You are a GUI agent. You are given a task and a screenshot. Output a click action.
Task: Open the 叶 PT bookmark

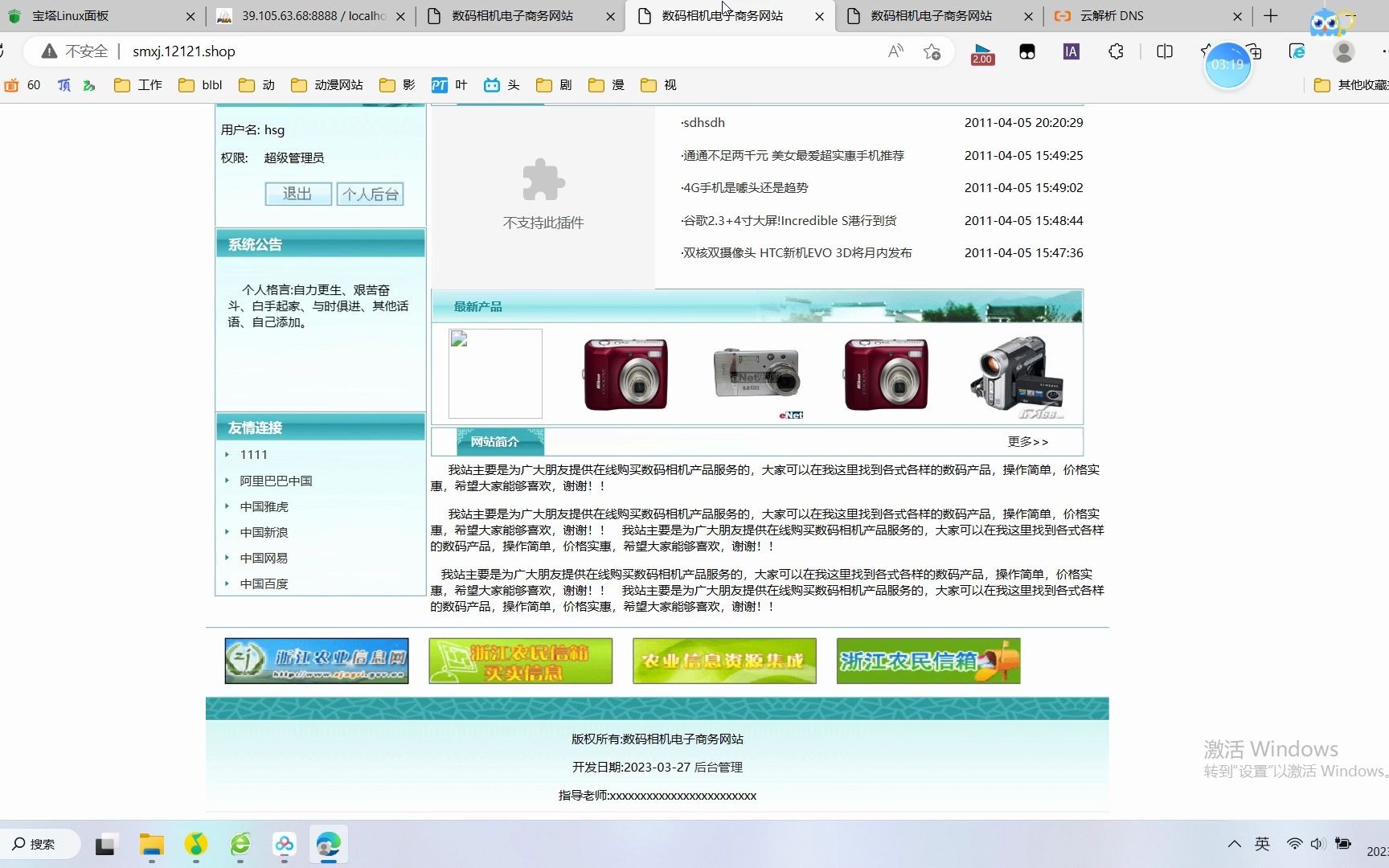coord(449,85)
